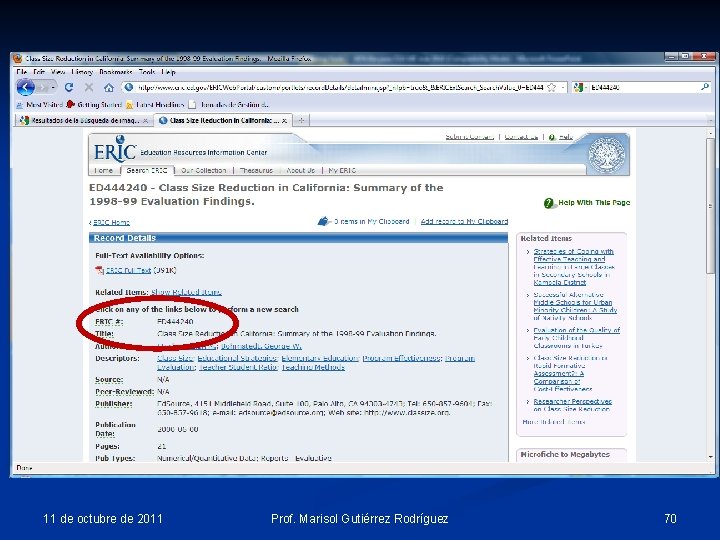
Task: Click the stop loading X icon
Action: tap(89, 87)
